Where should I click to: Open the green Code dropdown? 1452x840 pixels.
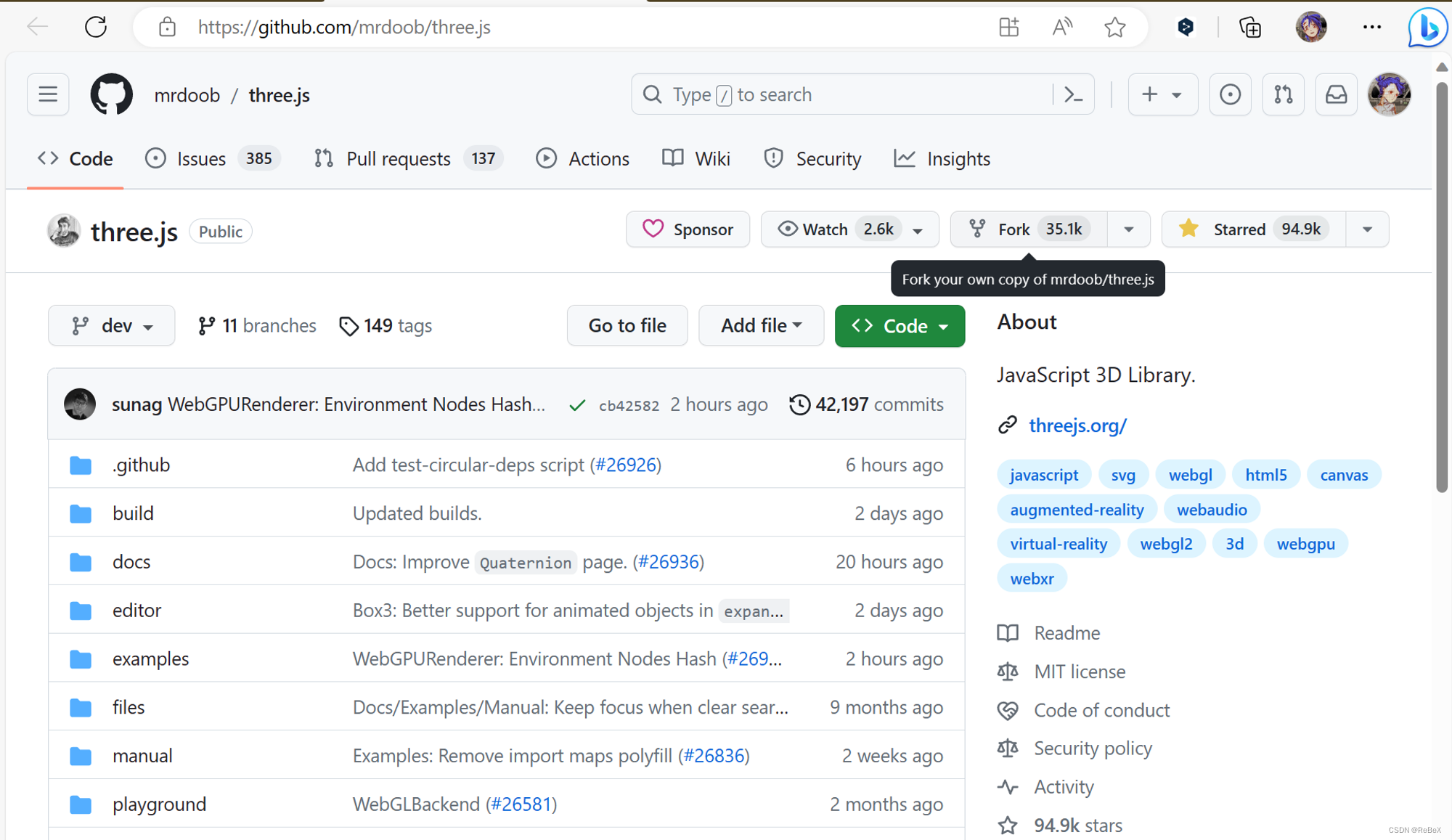[x=900, y=326]
